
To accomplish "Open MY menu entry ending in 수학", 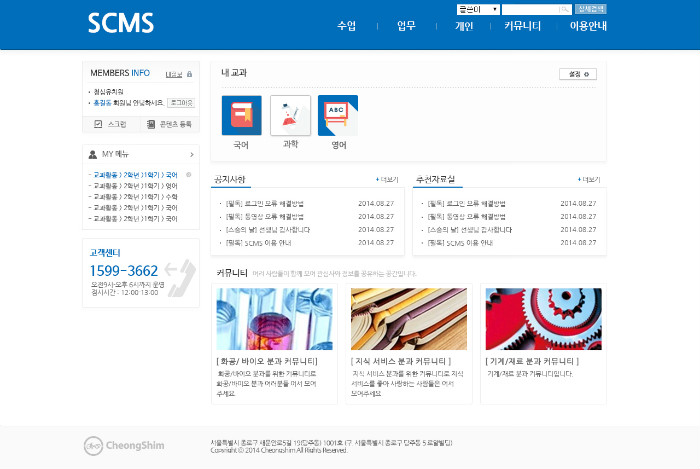I will point(135,197).
